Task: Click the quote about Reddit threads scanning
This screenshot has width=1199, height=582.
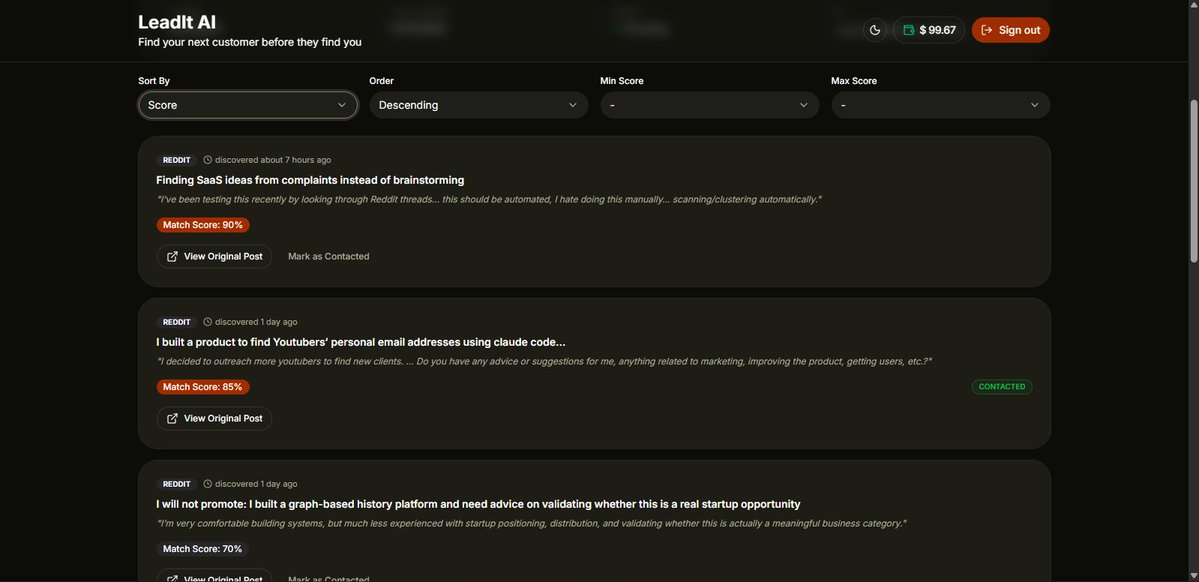Action: click(x=489, y=200)
